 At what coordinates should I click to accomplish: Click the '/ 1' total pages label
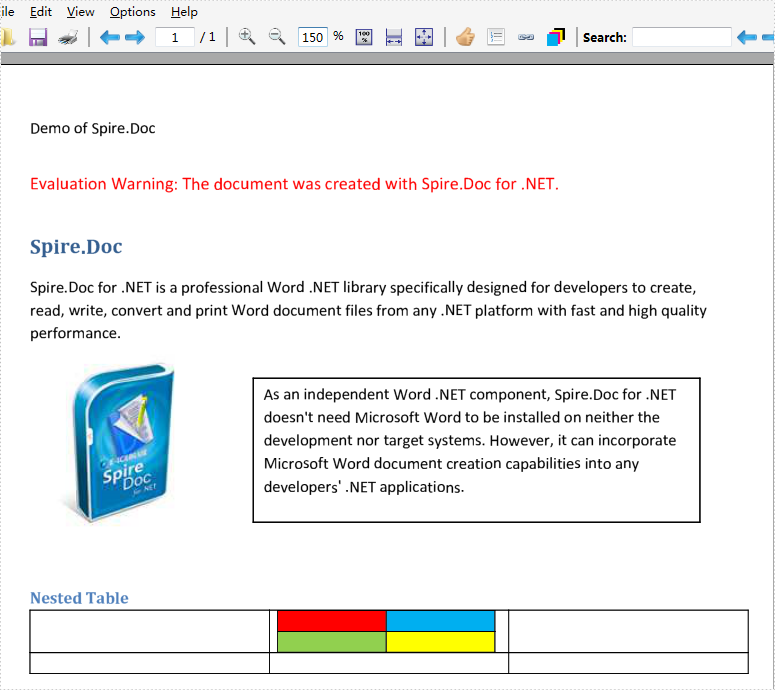pyautogui.click(x=208, y=37)
